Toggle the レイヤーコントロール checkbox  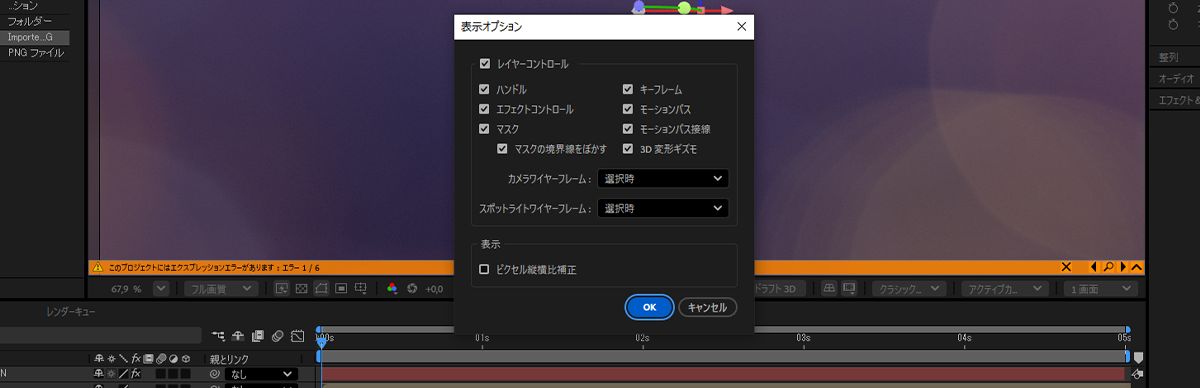485,64
